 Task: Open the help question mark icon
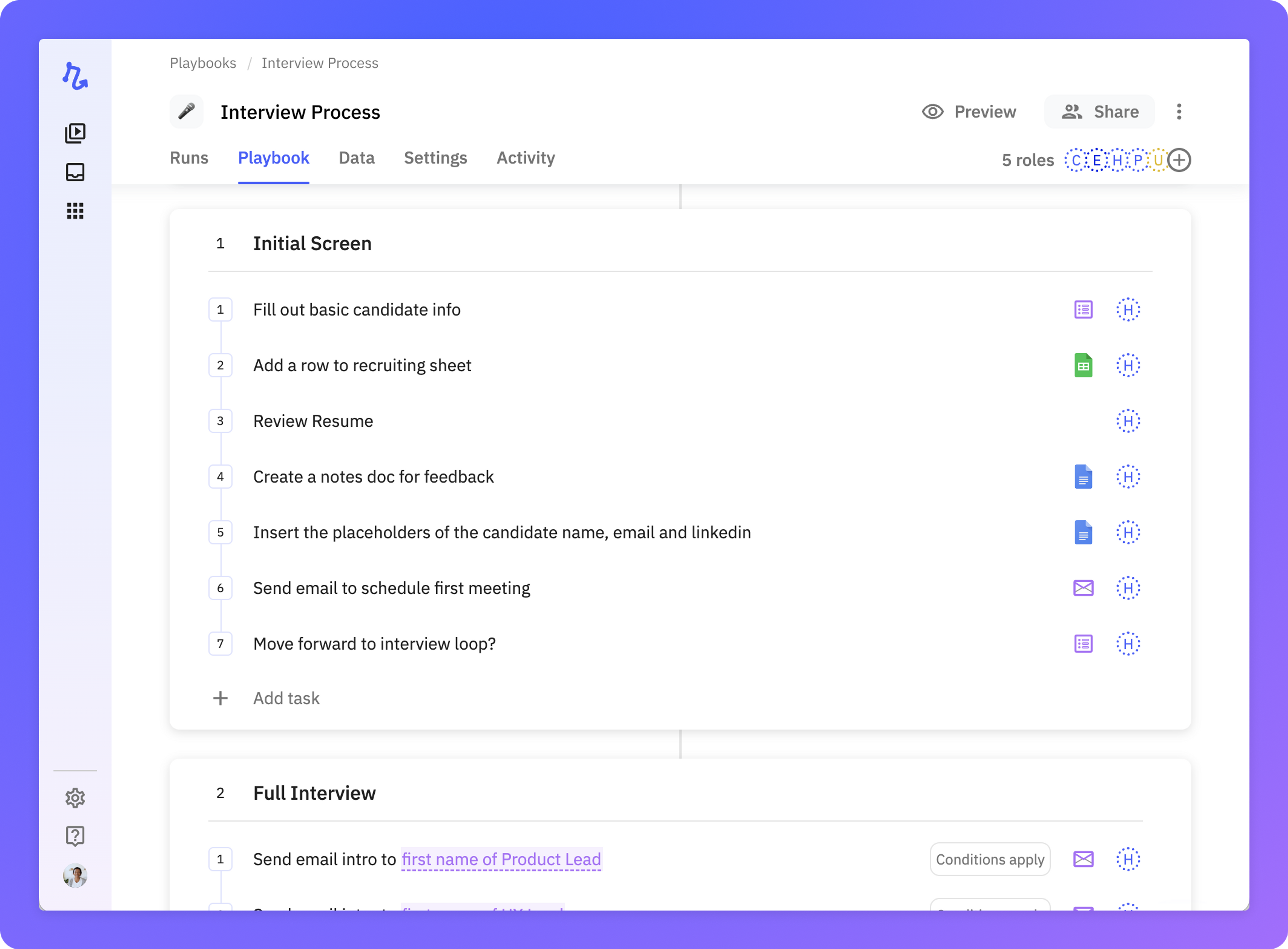[75, 836]
